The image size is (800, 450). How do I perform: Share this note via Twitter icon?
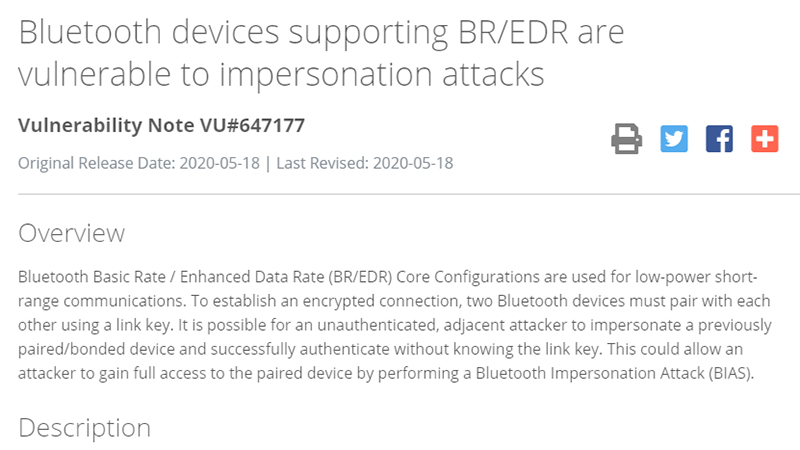click(674, 138)
